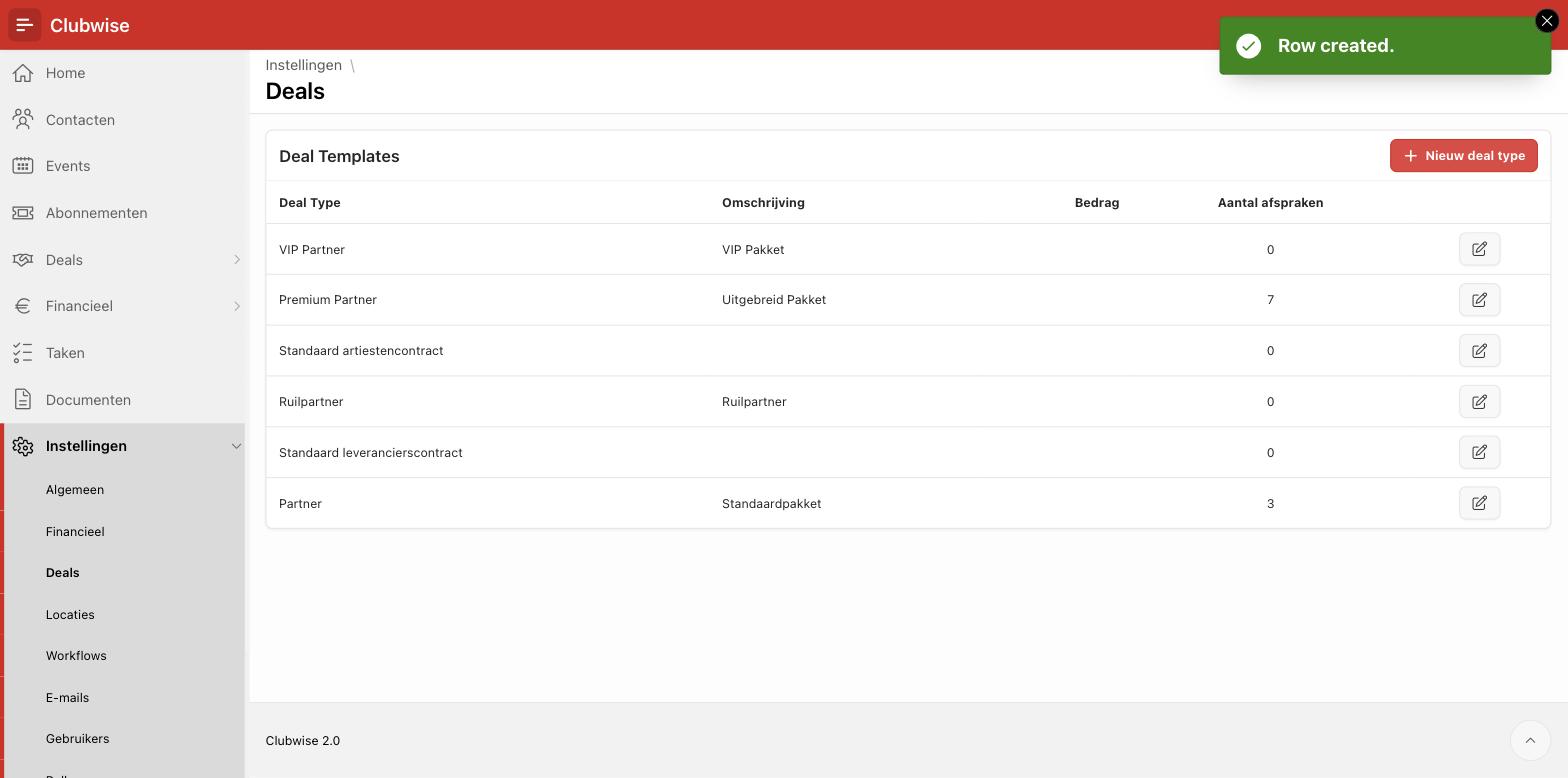Screen dimensions: 1568x778
Task: Click the Deals handshake icon
Action: point(23,260)
